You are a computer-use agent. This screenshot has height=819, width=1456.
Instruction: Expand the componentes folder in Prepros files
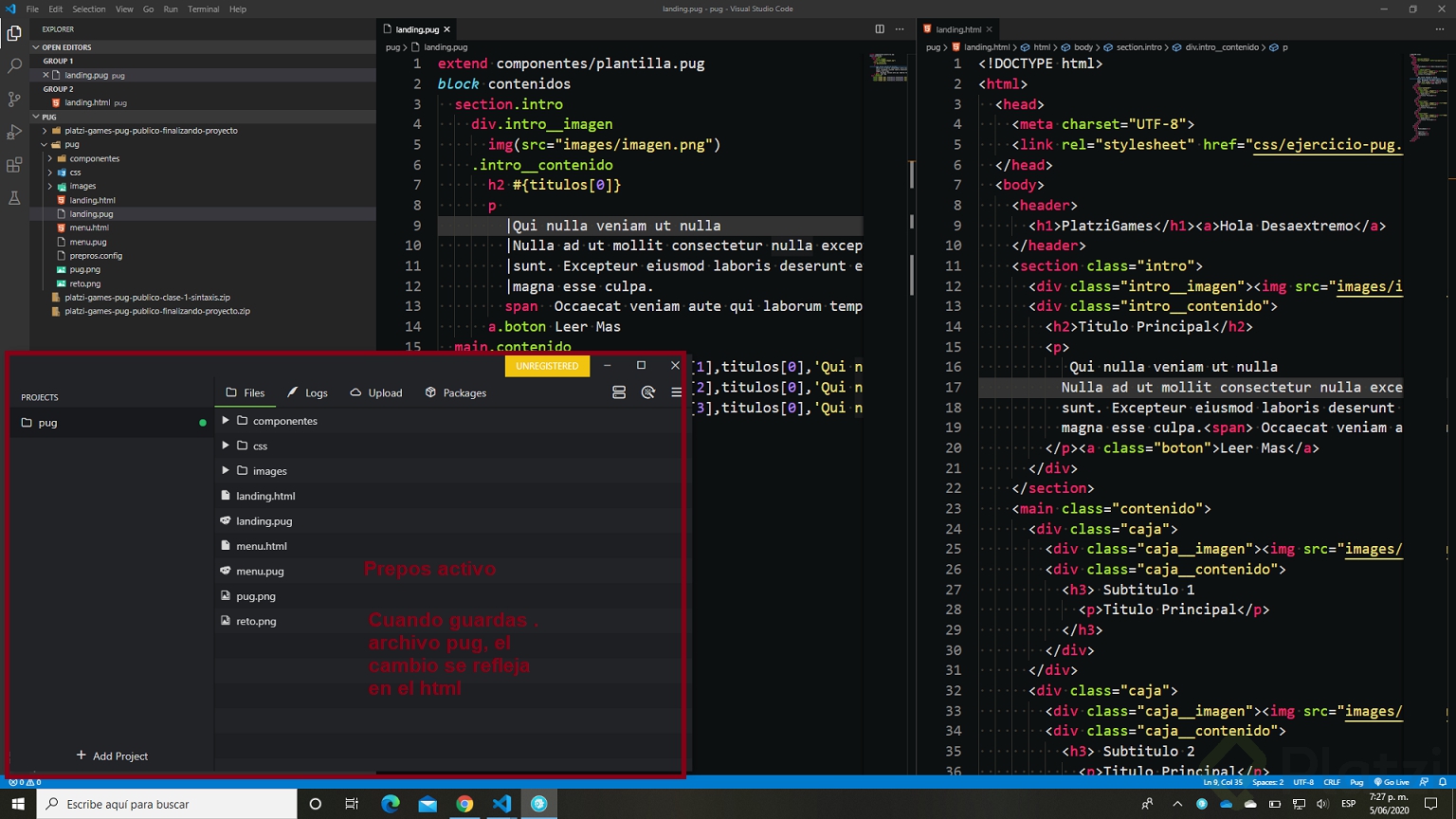tap(226, 420)
